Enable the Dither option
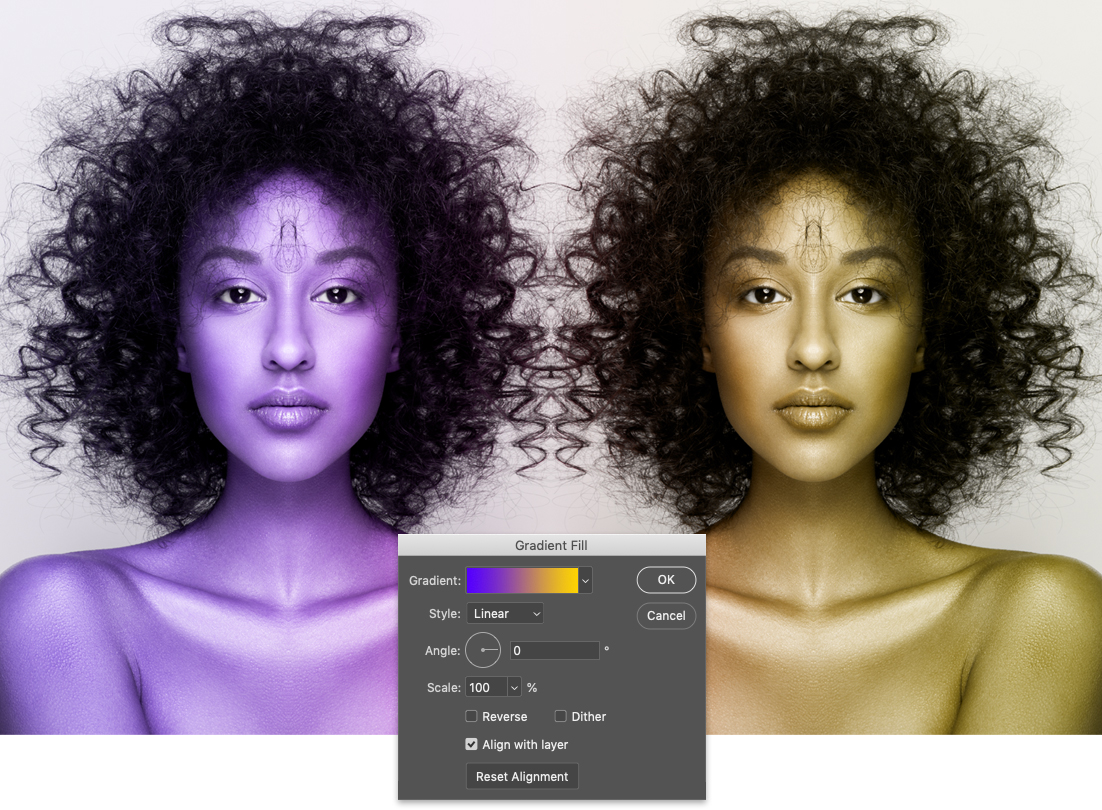The width and height of the screenshot is (1102, 810). (561, 716)
